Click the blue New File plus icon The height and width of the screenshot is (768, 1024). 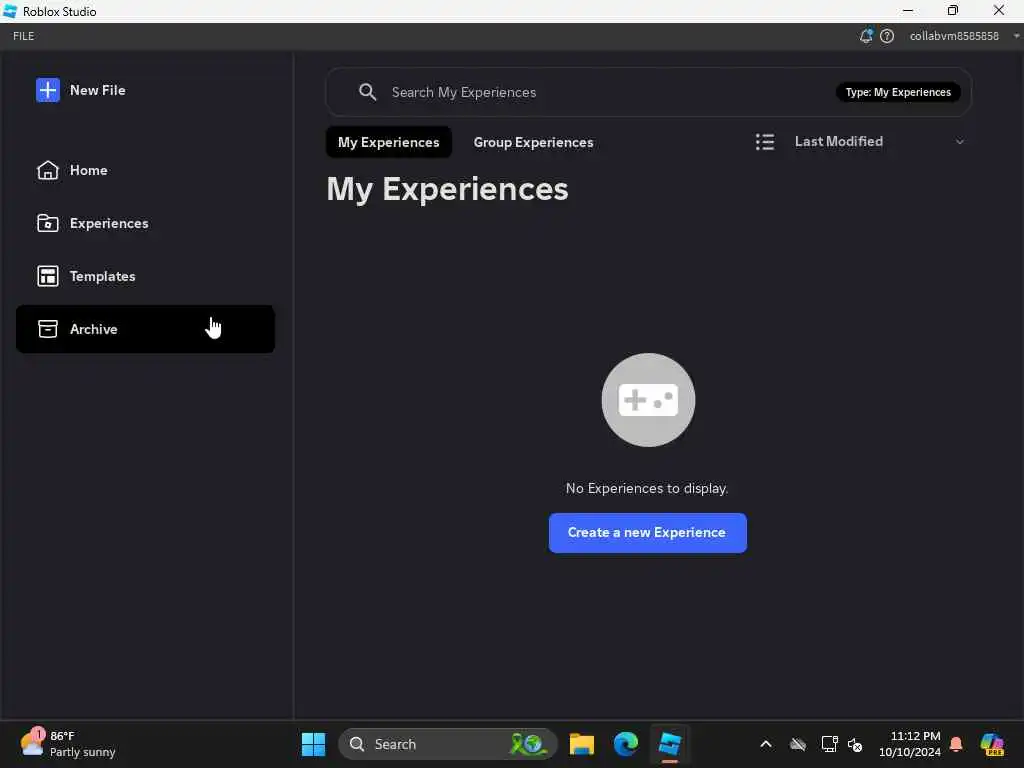point(48,90)
